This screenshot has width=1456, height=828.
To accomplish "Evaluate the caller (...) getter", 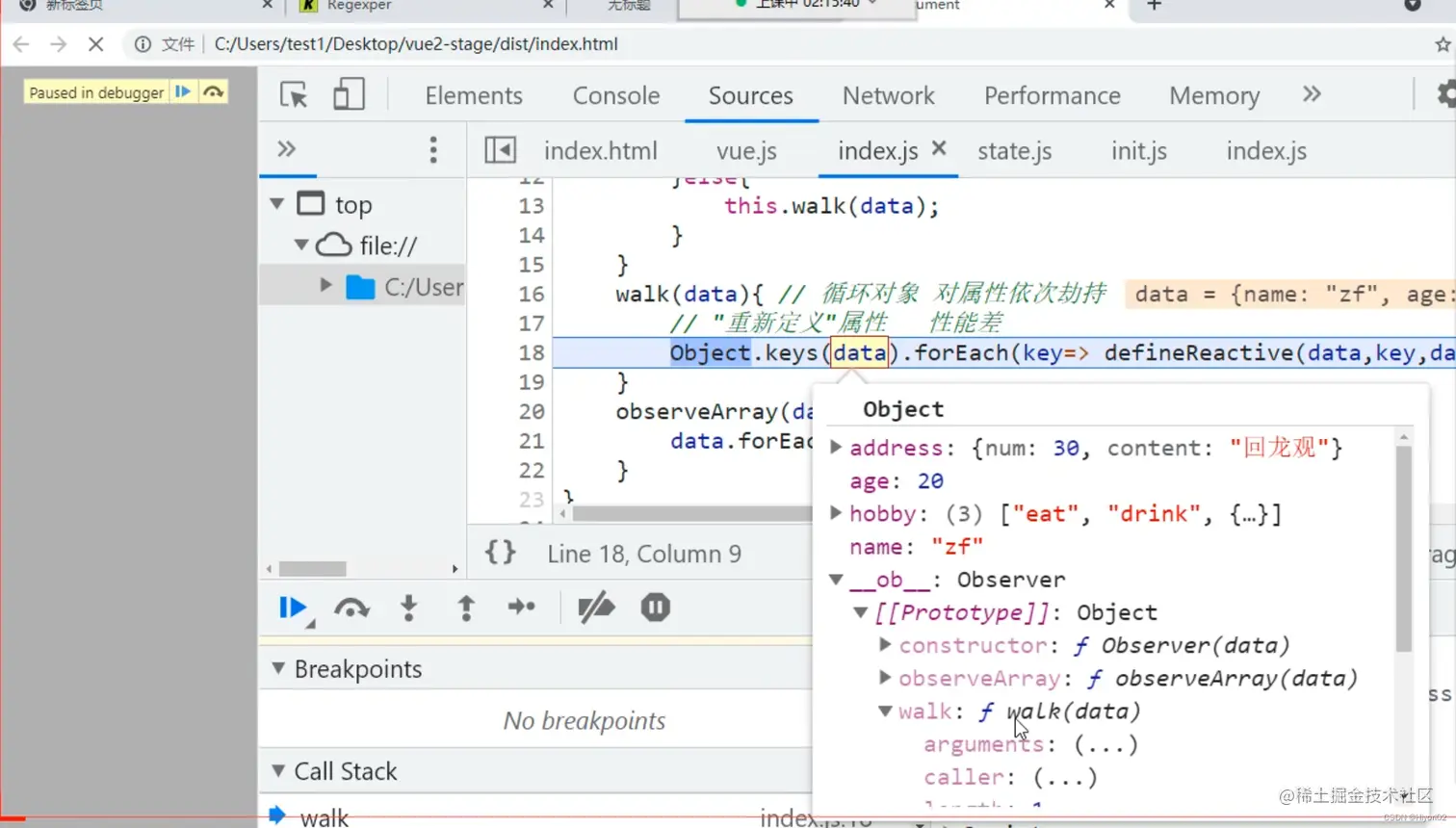I will 1065,777.
